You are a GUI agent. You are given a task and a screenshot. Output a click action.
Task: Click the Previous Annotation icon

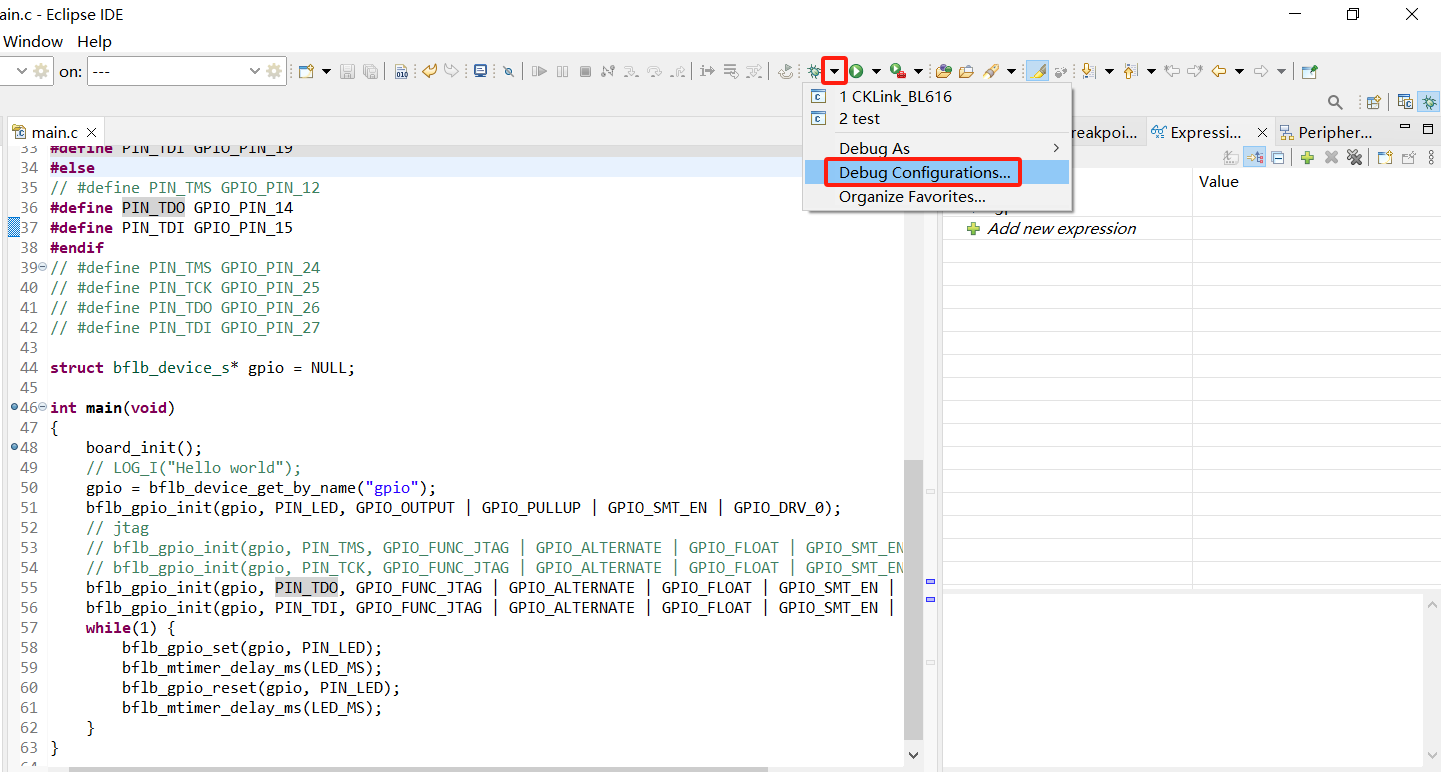pos(1129,71)
